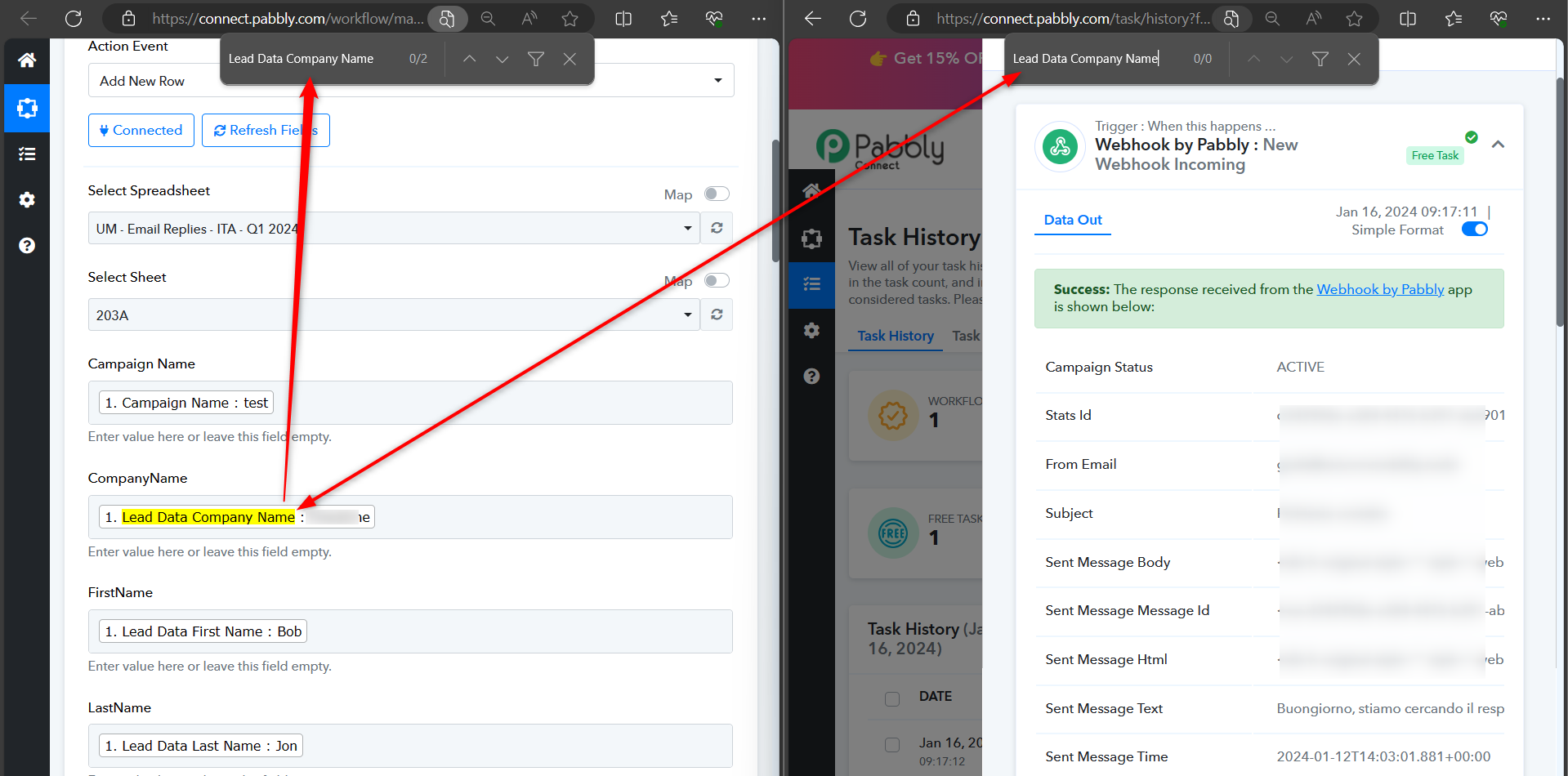Open zoom control in workflow browser address bar
1568x776 pixels.
click(x=489, y=18)
